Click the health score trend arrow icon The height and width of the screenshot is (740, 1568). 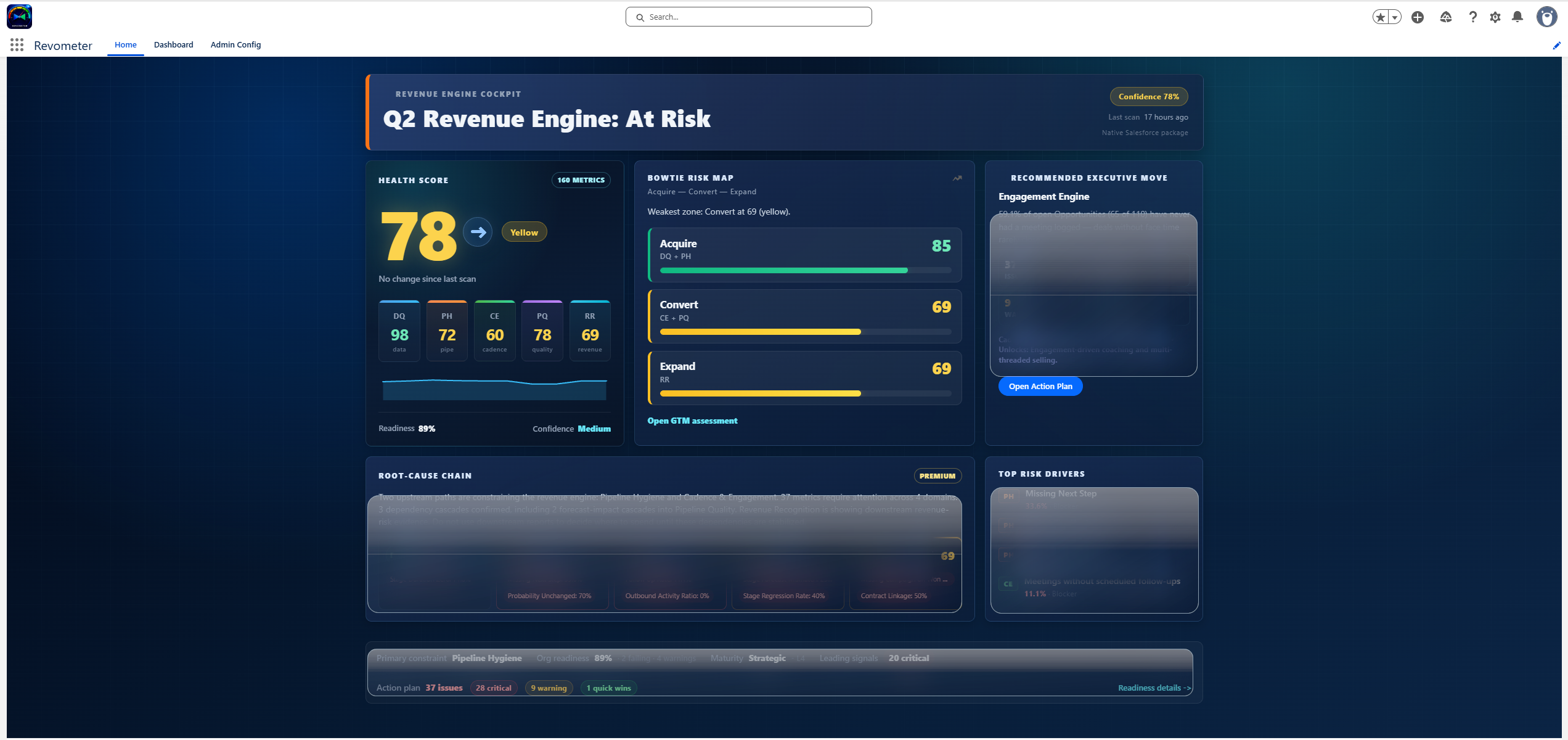pyautogui.click(x=478, y=232)
